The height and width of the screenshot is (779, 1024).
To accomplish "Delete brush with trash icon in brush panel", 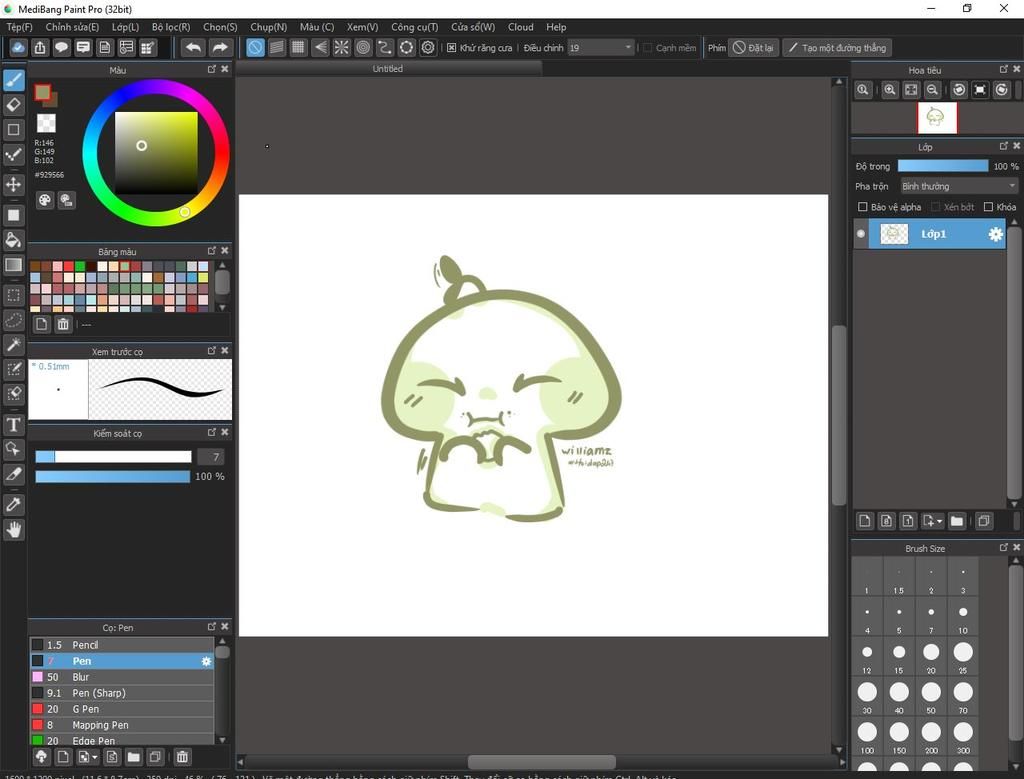I will 182,757.
